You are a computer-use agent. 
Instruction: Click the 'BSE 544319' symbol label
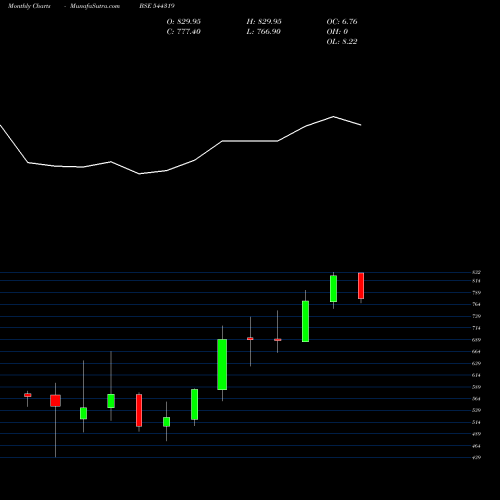tap(157, 6)
